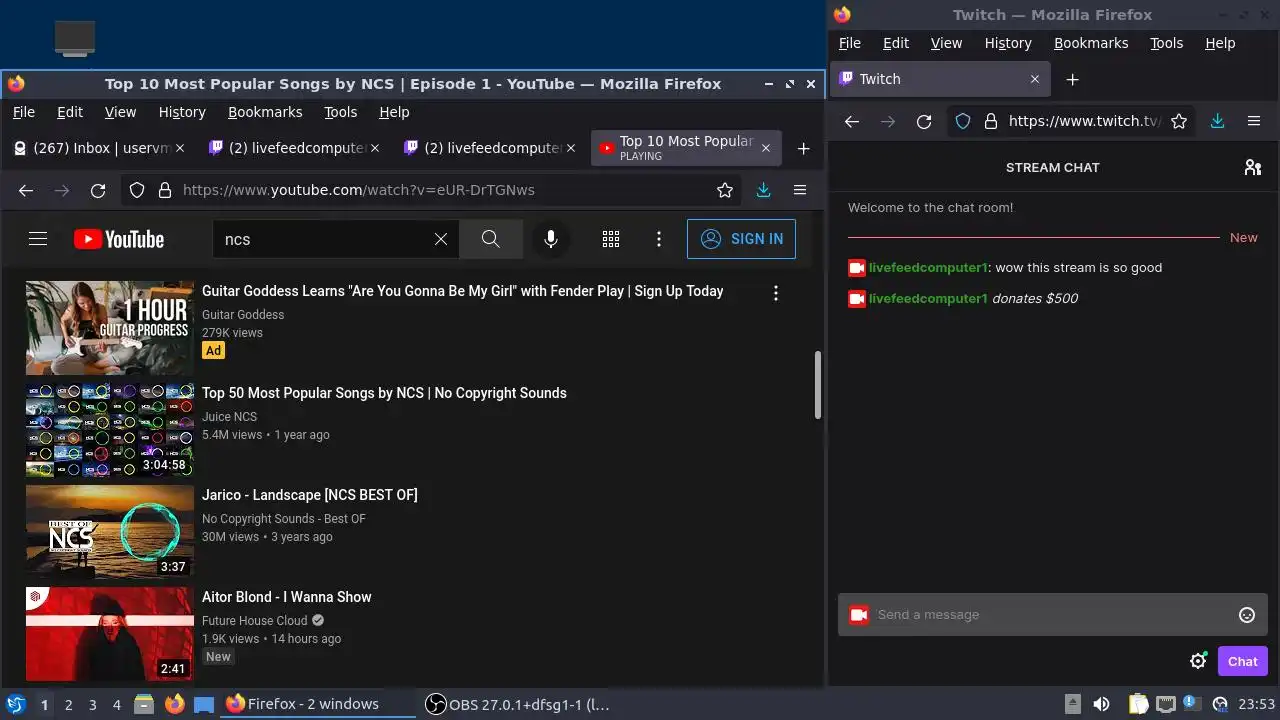Click tracking protection shield in YouTube window
This screenshot has width=1280, height=720.
pyautogui.click(x=137, y=190)
